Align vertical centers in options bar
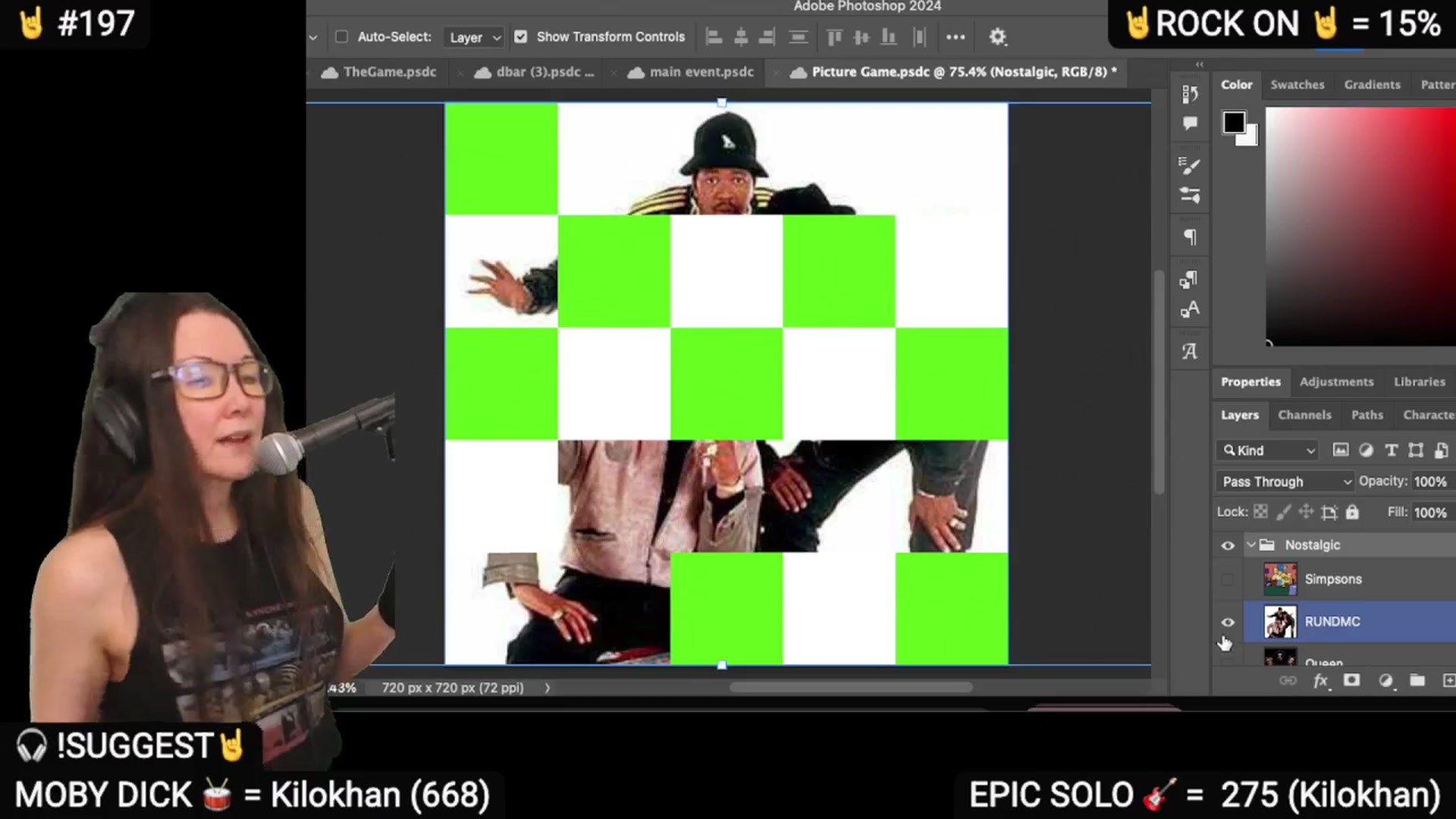 (x=861, y=36)
